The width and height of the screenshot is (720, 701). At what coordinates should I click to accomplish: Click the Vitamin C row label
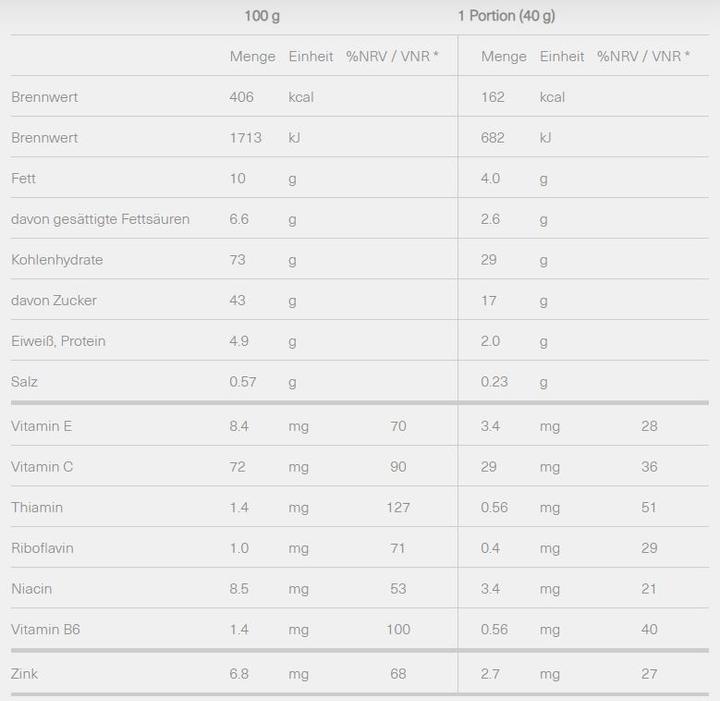[x=42, y=467]
